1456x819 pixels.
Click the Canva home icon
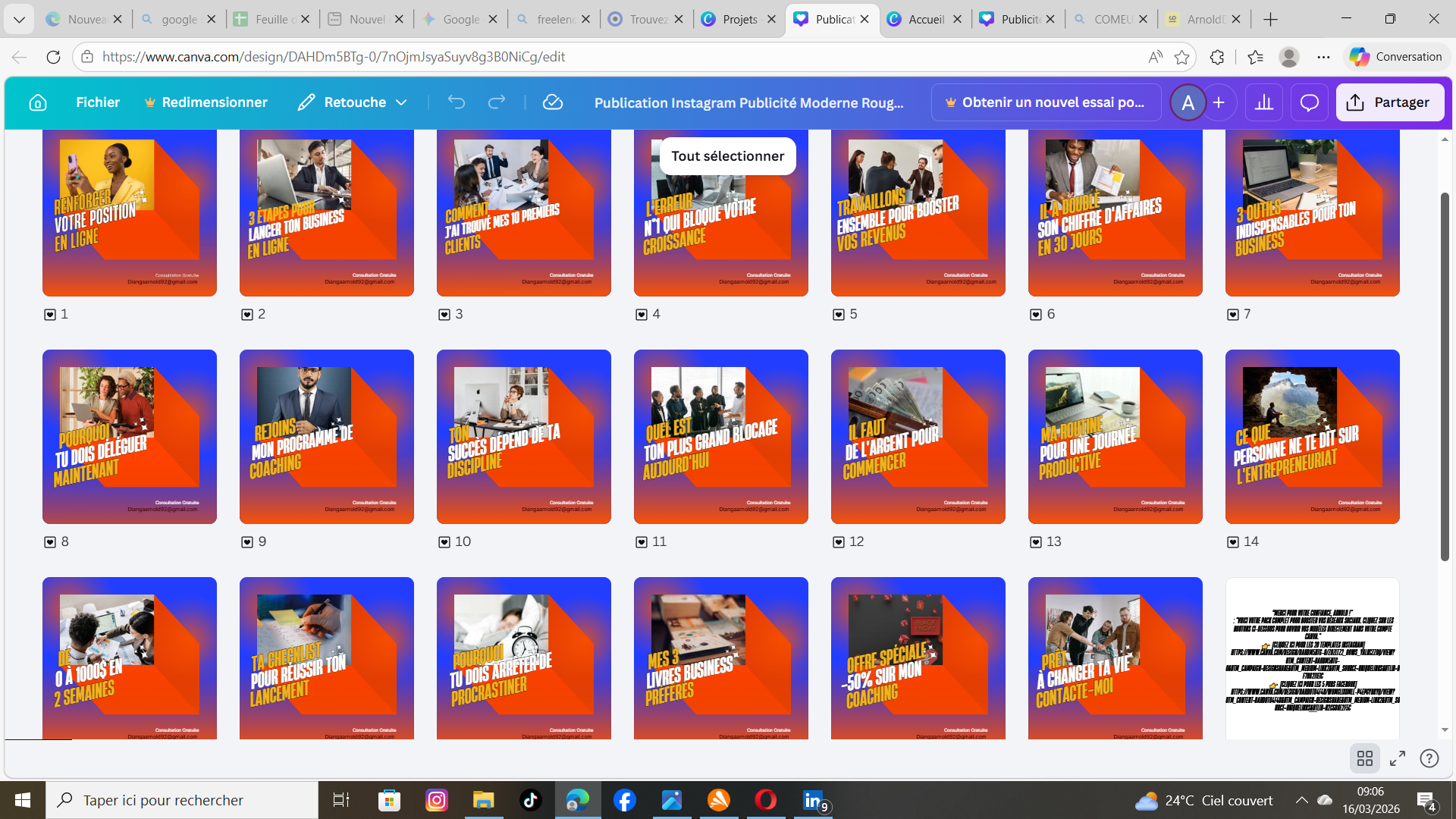[x=38, y=102]
